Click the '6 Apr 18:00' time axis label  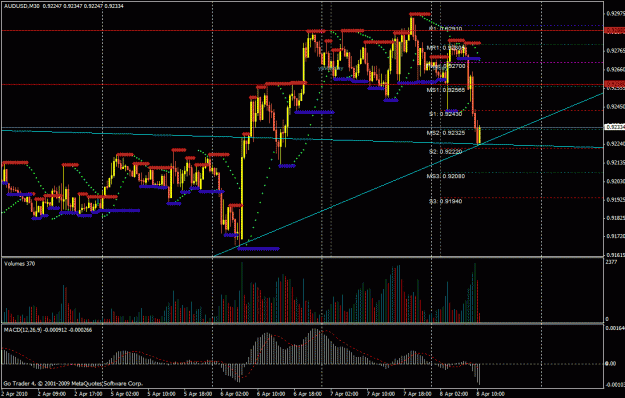(x=308, y=394)
